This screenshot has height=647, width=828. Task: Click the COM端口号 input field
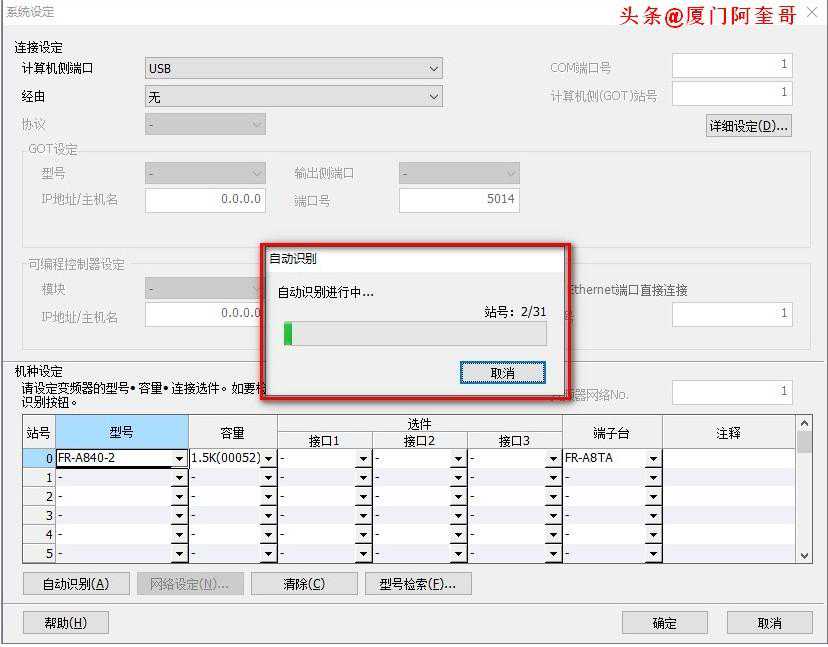tap(731, 65)
